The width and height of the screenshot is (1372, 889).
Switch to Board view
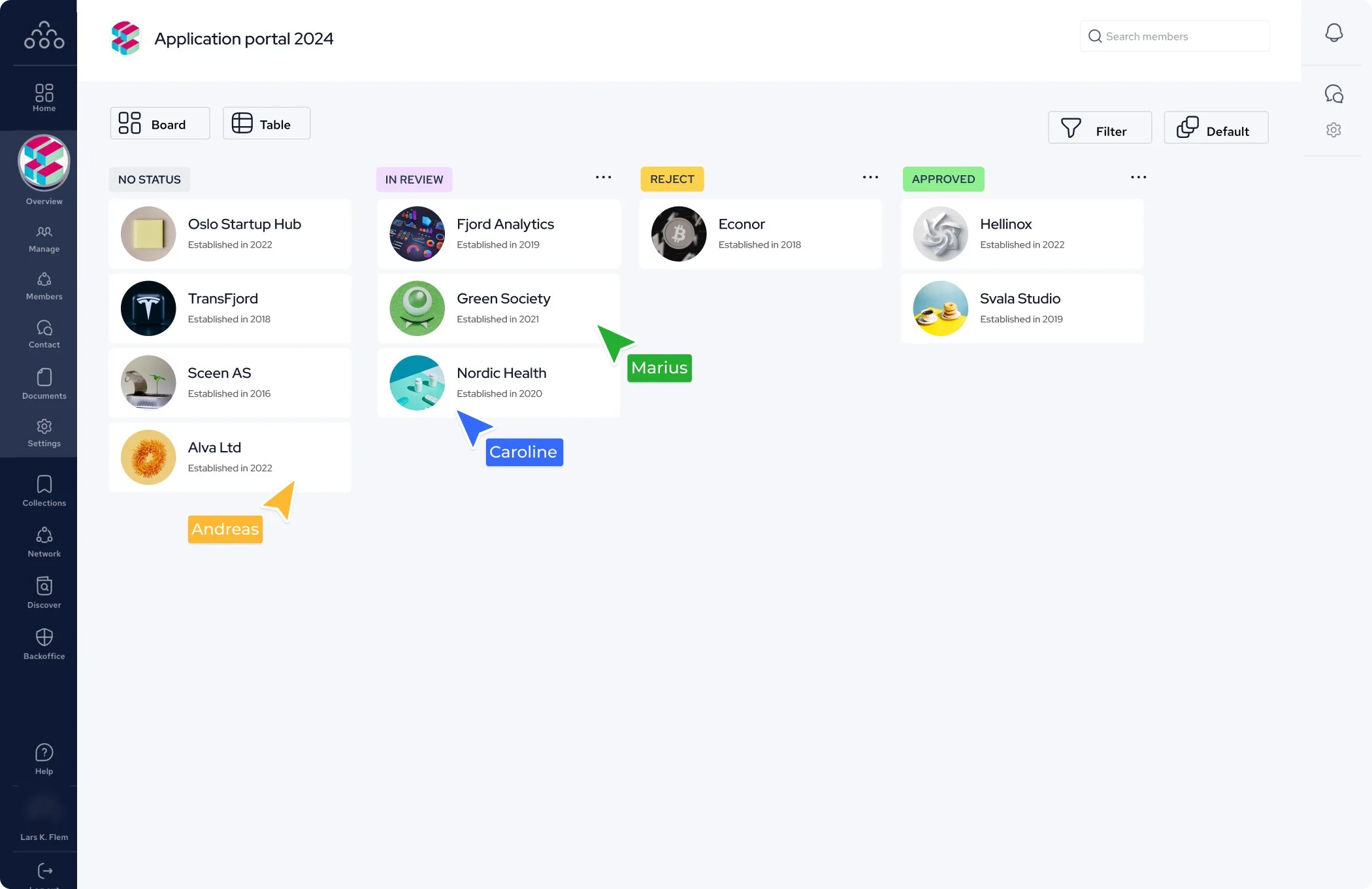pyautogui.click(x=160, y=124)
